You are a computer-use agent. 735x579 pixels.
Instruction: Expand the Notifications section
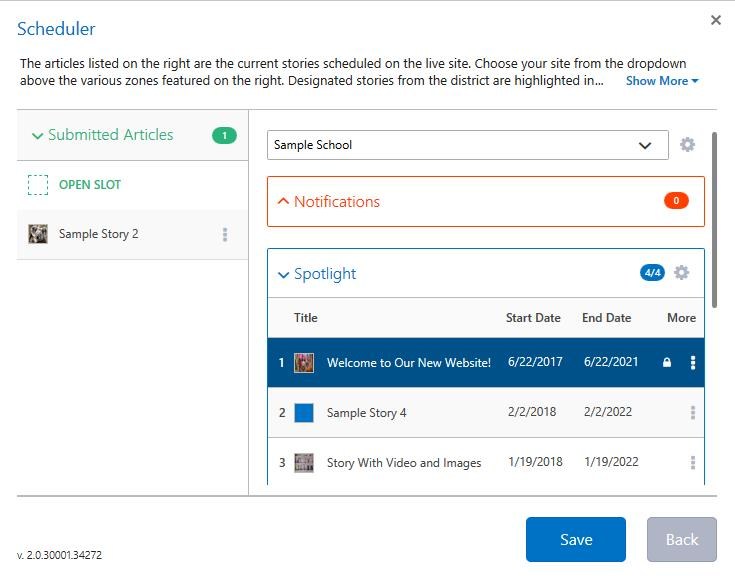pyautogui.click(x=284, y=202)
